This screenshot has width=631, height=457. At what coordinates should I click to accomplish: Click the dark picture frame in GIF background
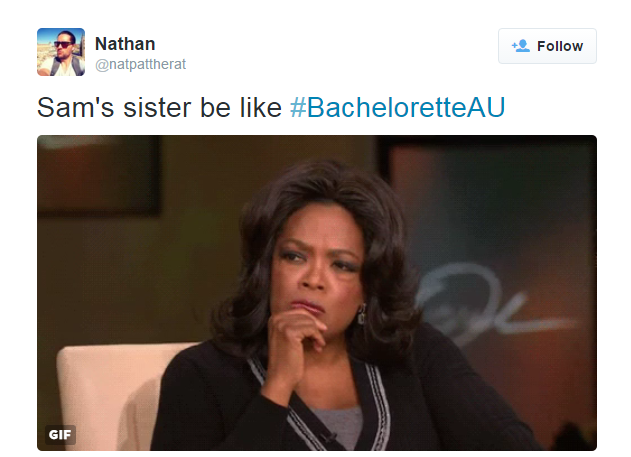[99, 175]
